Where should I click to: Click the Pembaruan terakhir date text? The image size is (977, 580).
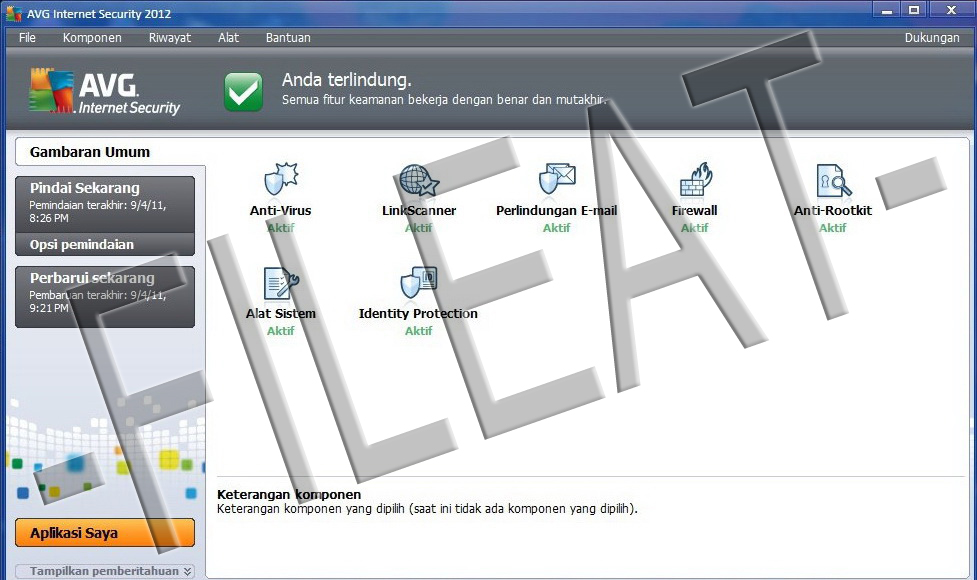click(x=98, y=302)
